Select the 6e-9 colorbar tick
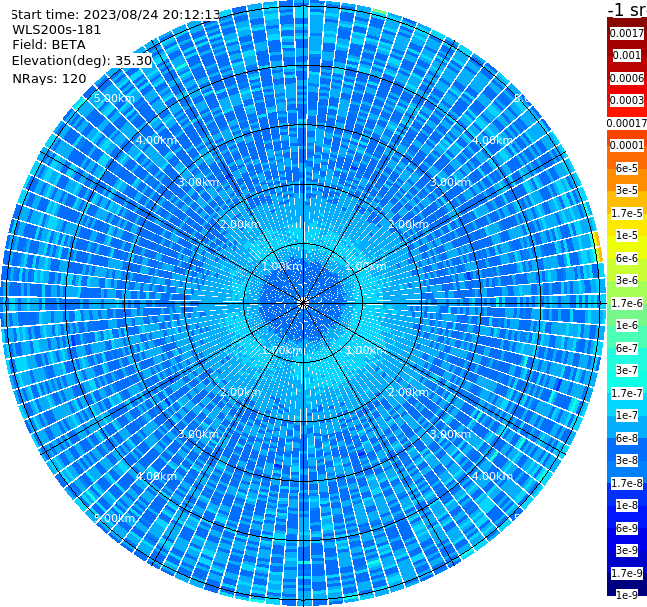 tap(627, 528)
